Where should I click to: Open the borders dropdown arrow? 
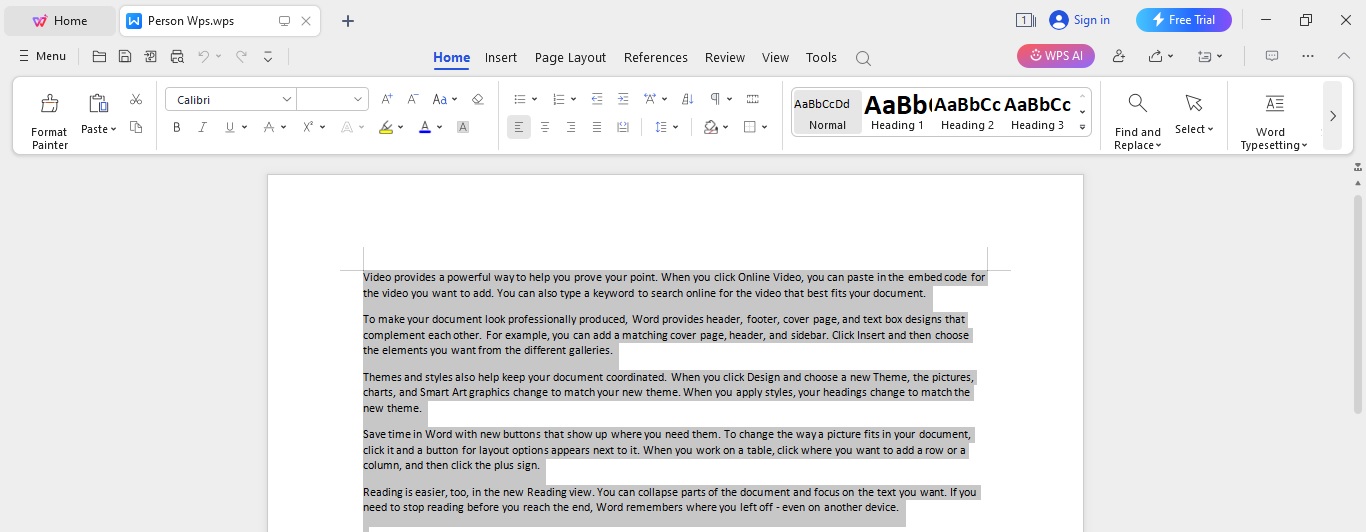point(765,127)
